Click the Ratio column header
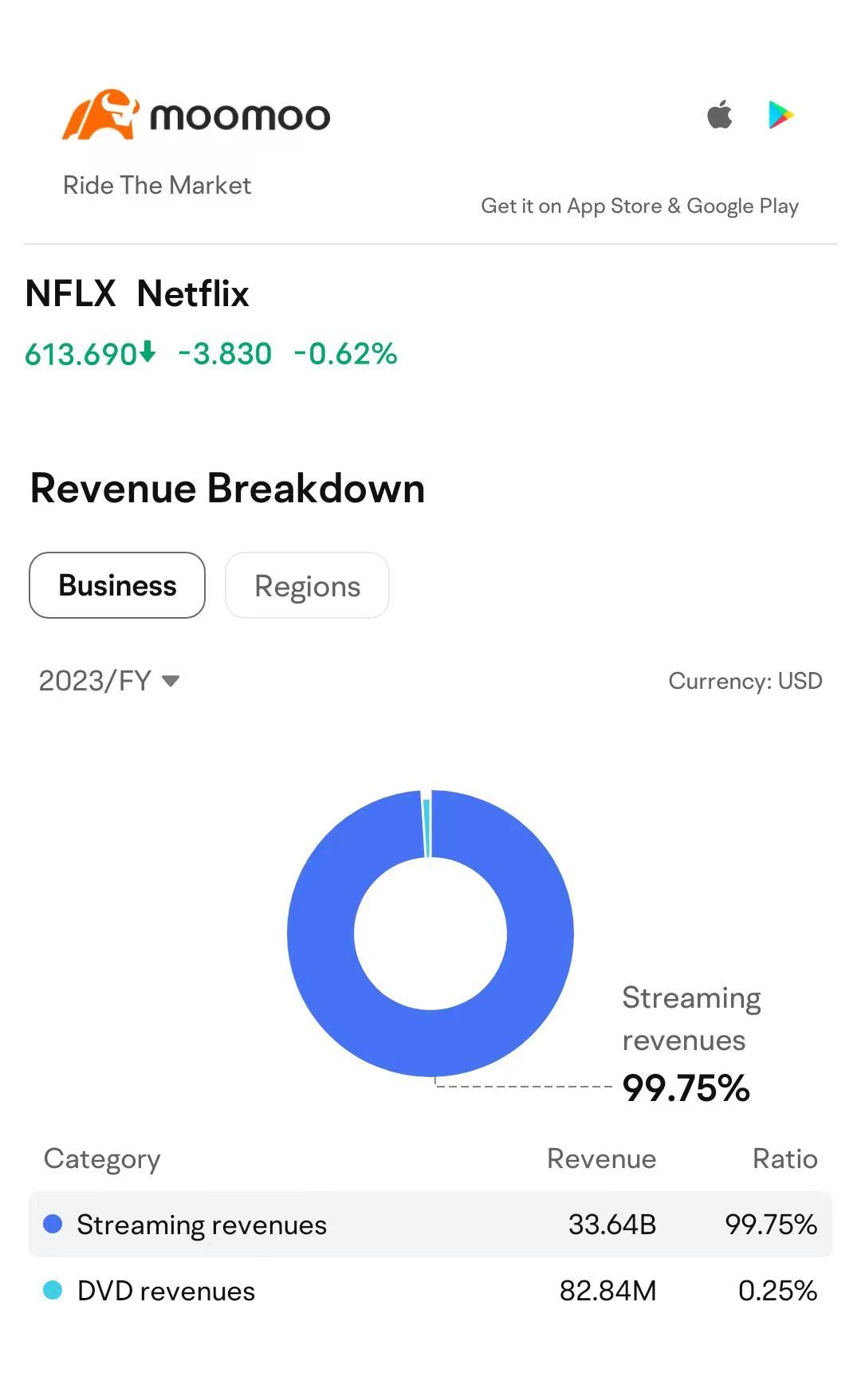Image resolution: width=861 pixels, height=1400 pixels. [x=785, y=1158]
